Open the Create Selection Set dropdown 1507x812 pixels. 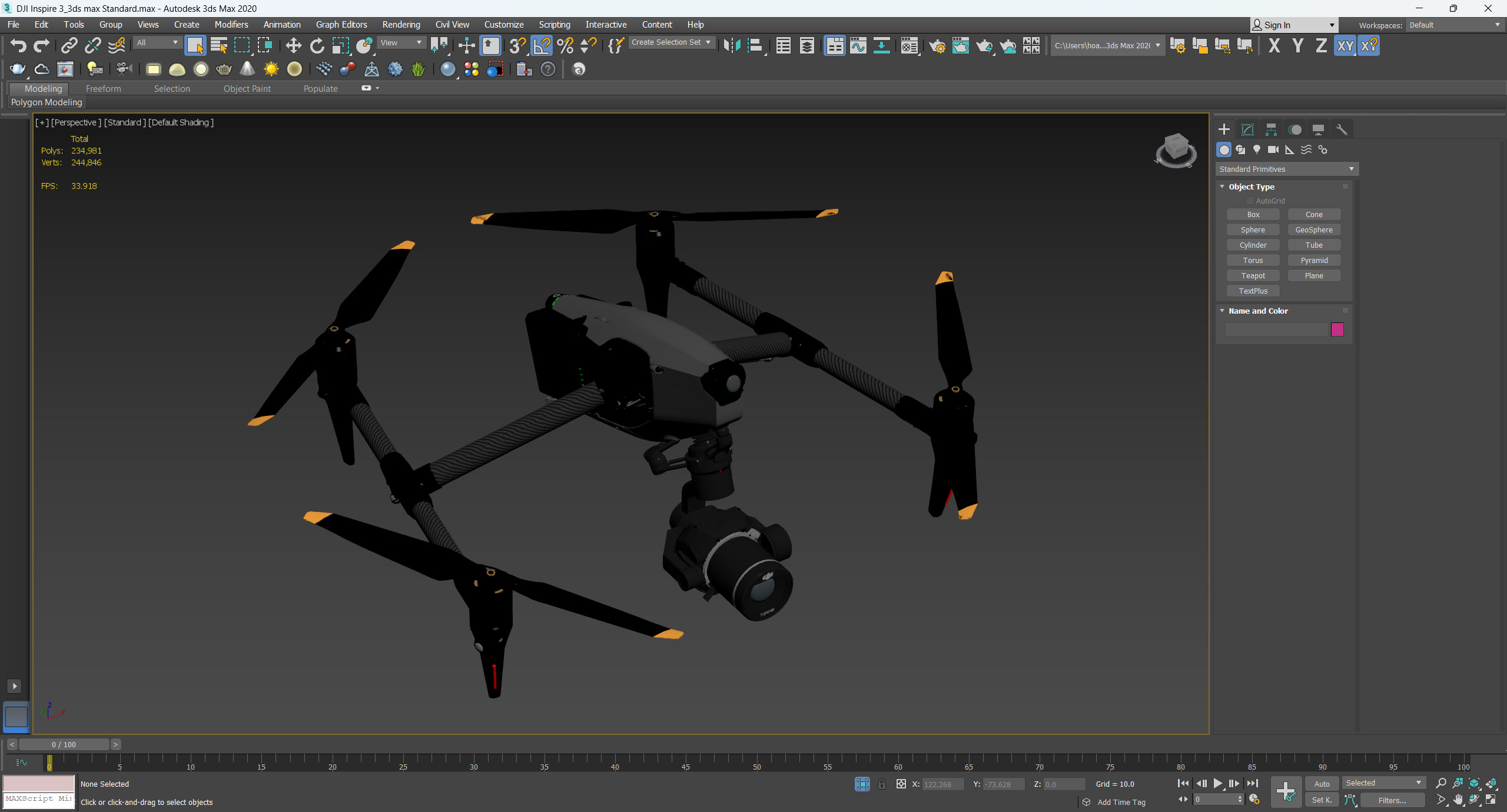[671, 42]
